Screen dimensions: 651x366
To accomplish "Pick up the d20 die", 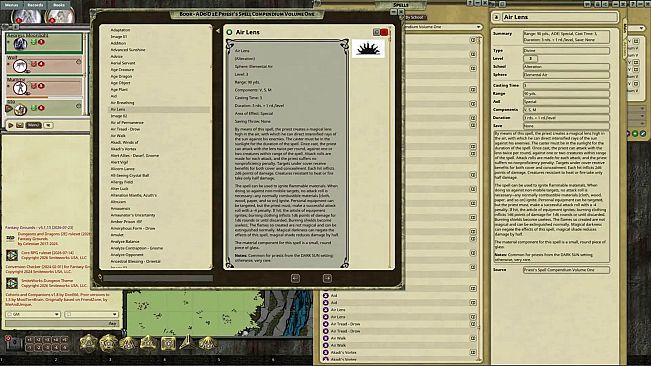I will (x=88, y=344).
